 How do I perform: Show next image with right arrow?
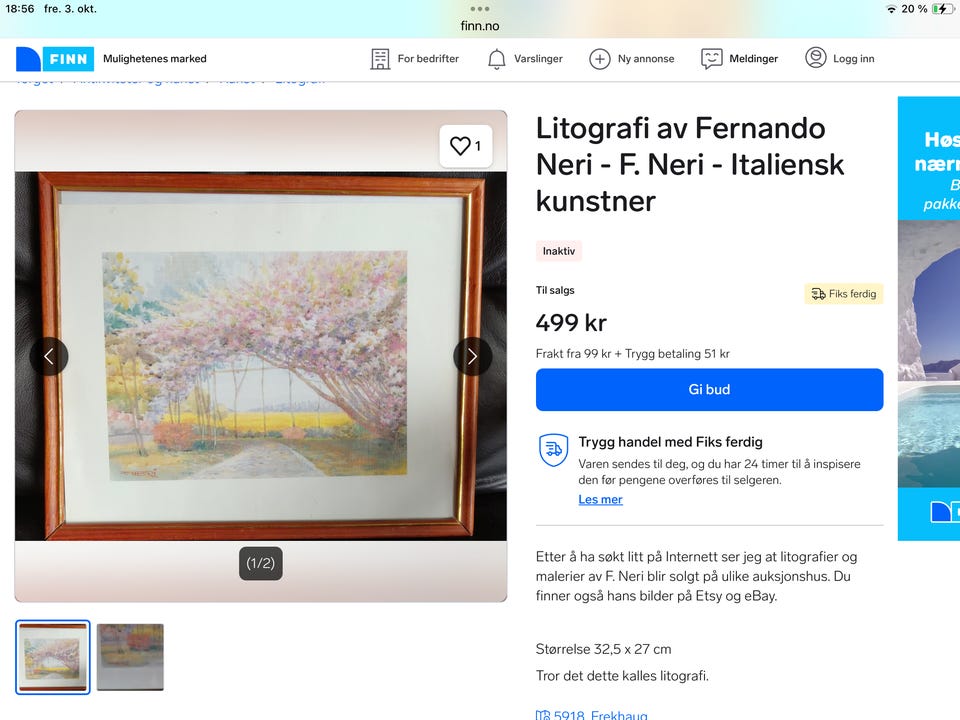(472, 356)
